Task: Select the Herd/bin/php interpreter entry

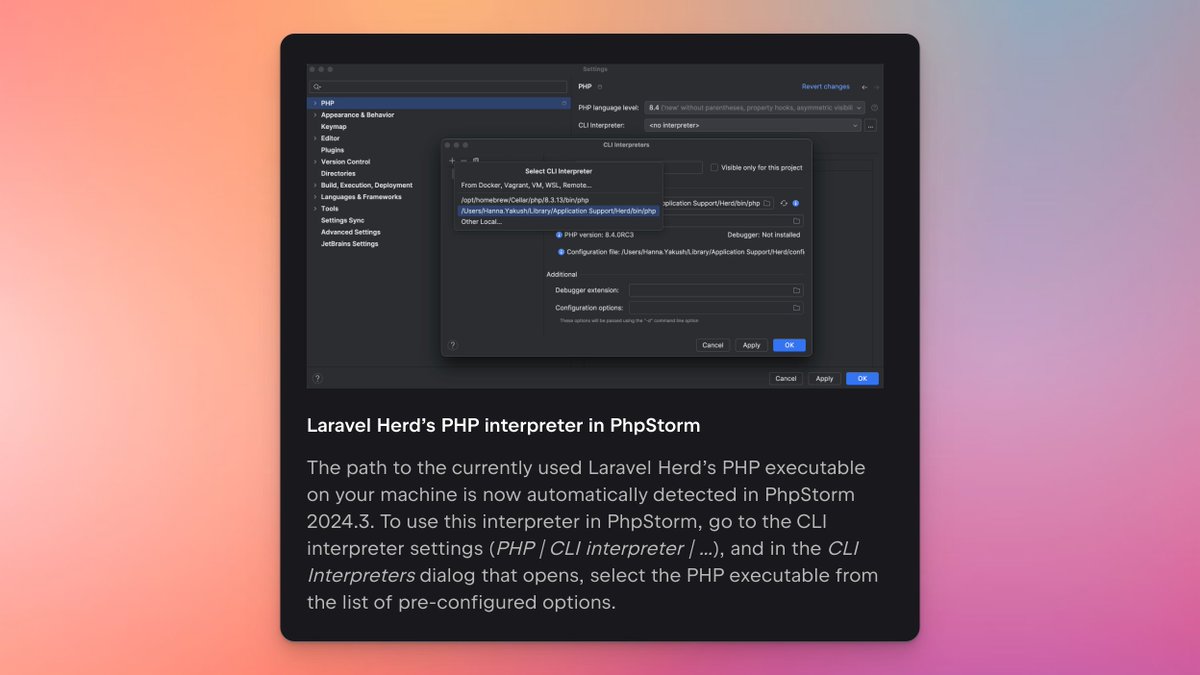Action: pyautogui.click(x=558, y=211)
